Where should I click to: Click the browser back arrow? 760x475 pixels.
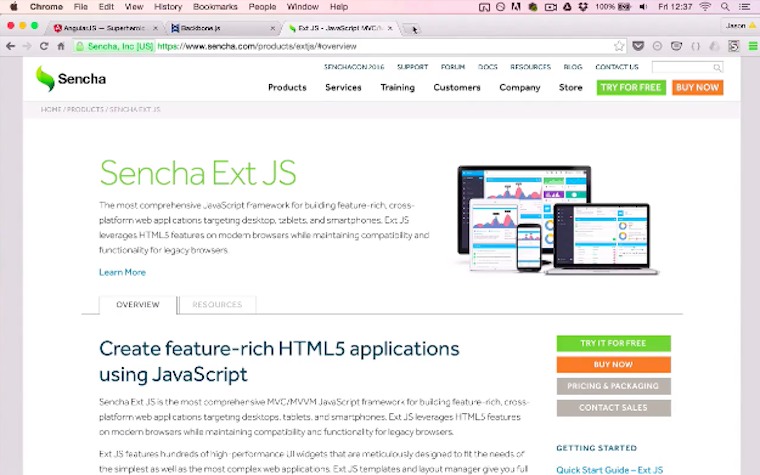(x=10, y=46)
